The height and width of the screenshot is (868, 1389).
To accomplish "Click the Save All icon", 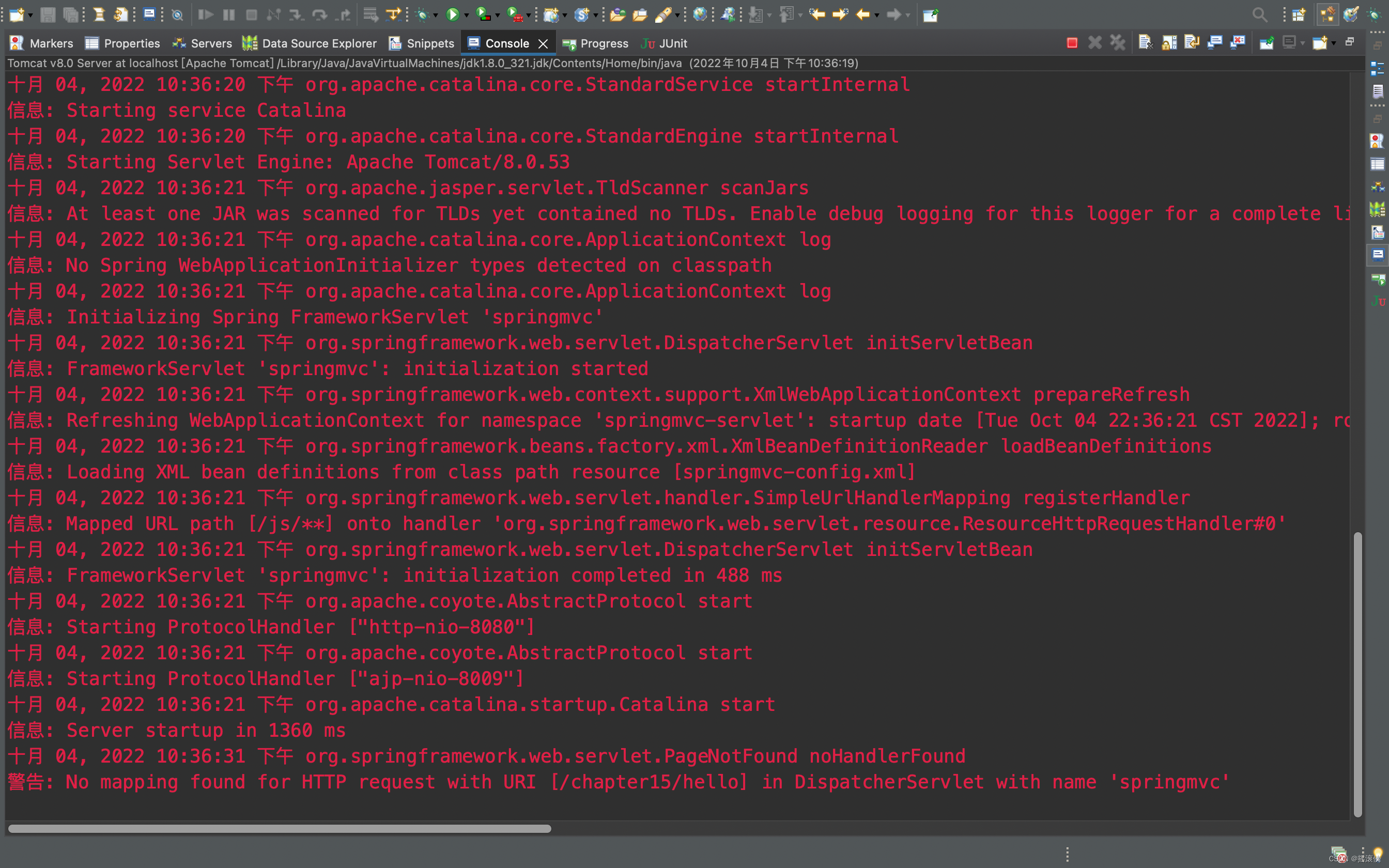I will 71,14.
